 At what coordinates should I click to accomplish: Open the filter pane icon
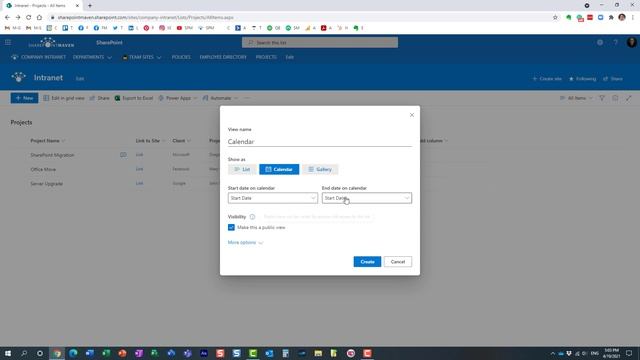tap(602, 98)
